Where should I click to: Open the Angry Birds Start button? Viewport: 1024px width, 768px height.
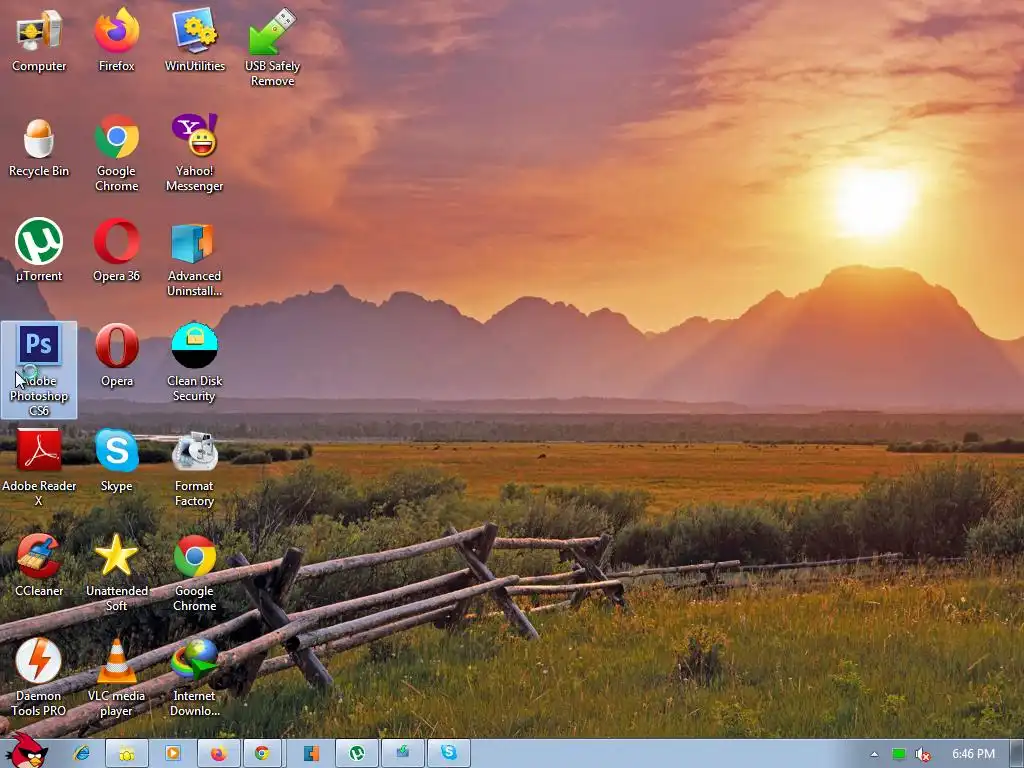(26, 750)
